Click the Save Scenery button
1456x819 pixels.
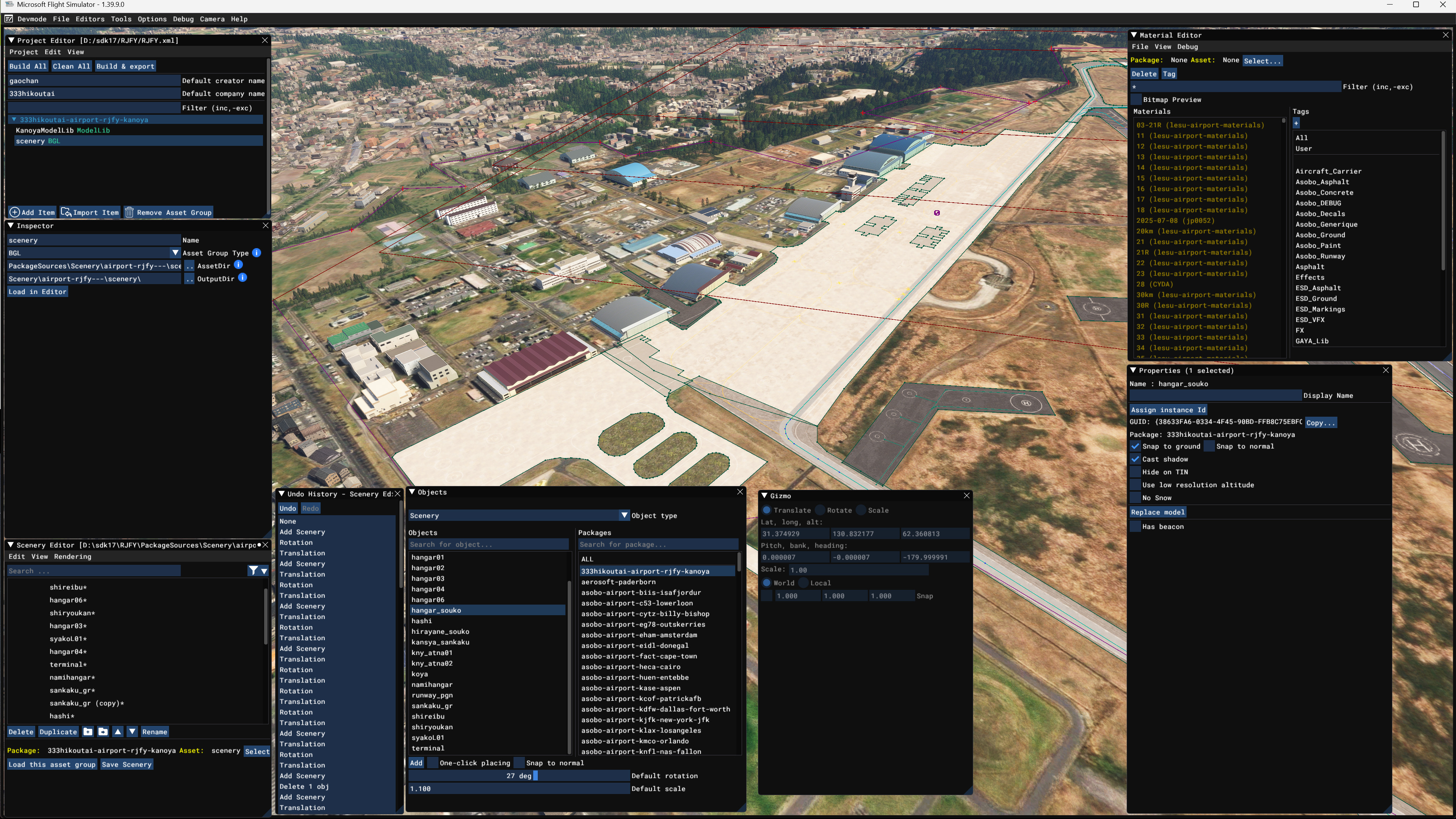(x=127, y=764)
